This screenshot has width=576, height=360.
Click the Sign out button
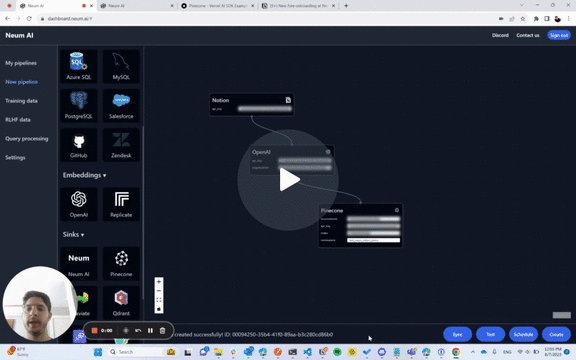click(x=559, y=35)
